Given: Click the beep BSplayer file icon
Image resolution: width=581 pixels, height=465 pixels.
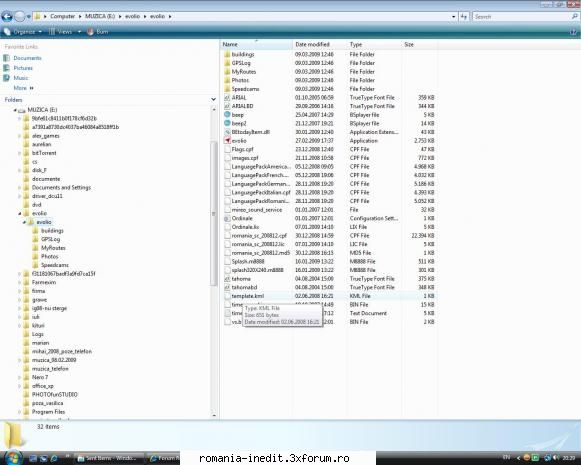Looking at the screenshot, I should pyautogui.click(x=228, y=115).
